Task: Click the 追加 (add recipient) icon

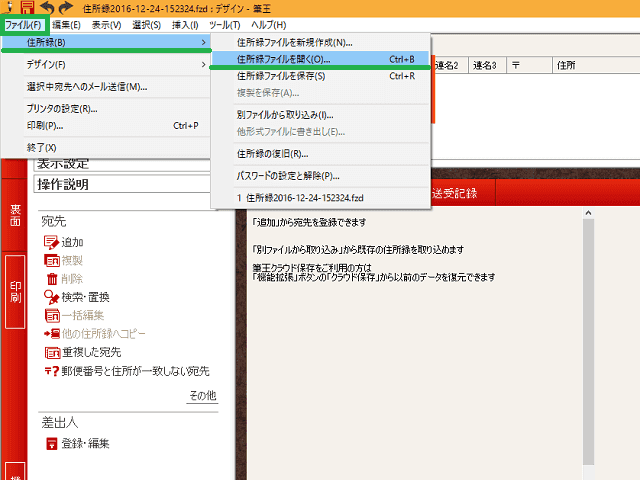Action: pos(52,242)
